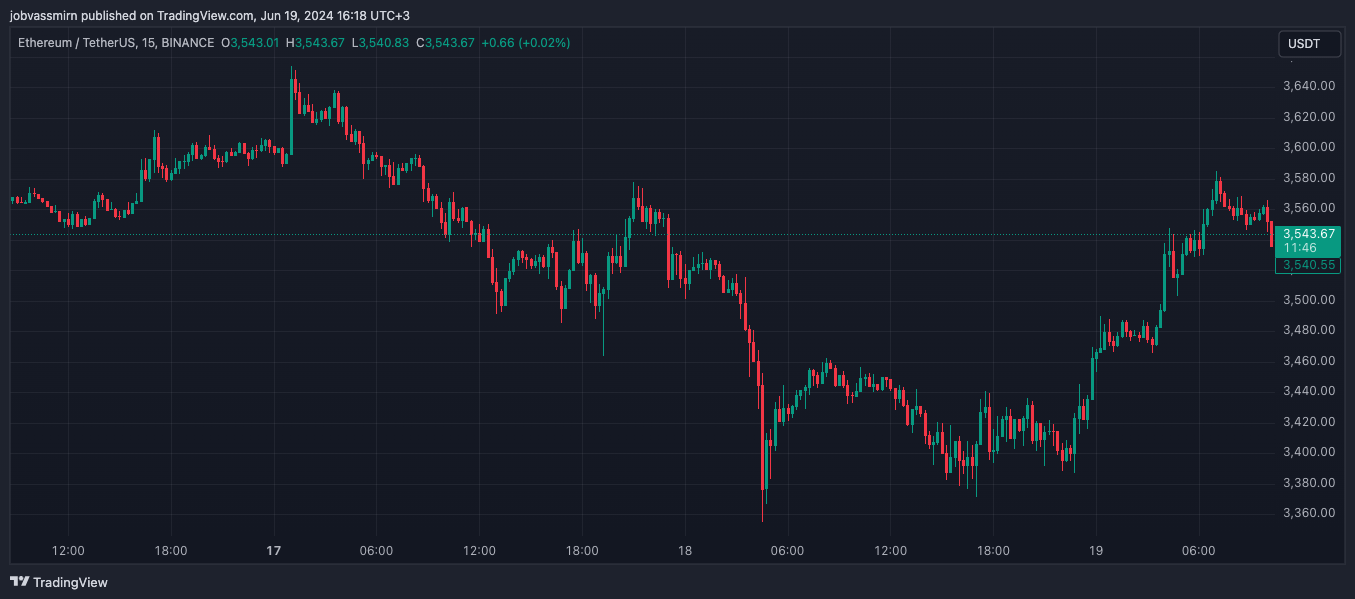Click date 18 on the time axis
Image resolution: width=1355 pixels, height=599 pixels.
(685, 551)
